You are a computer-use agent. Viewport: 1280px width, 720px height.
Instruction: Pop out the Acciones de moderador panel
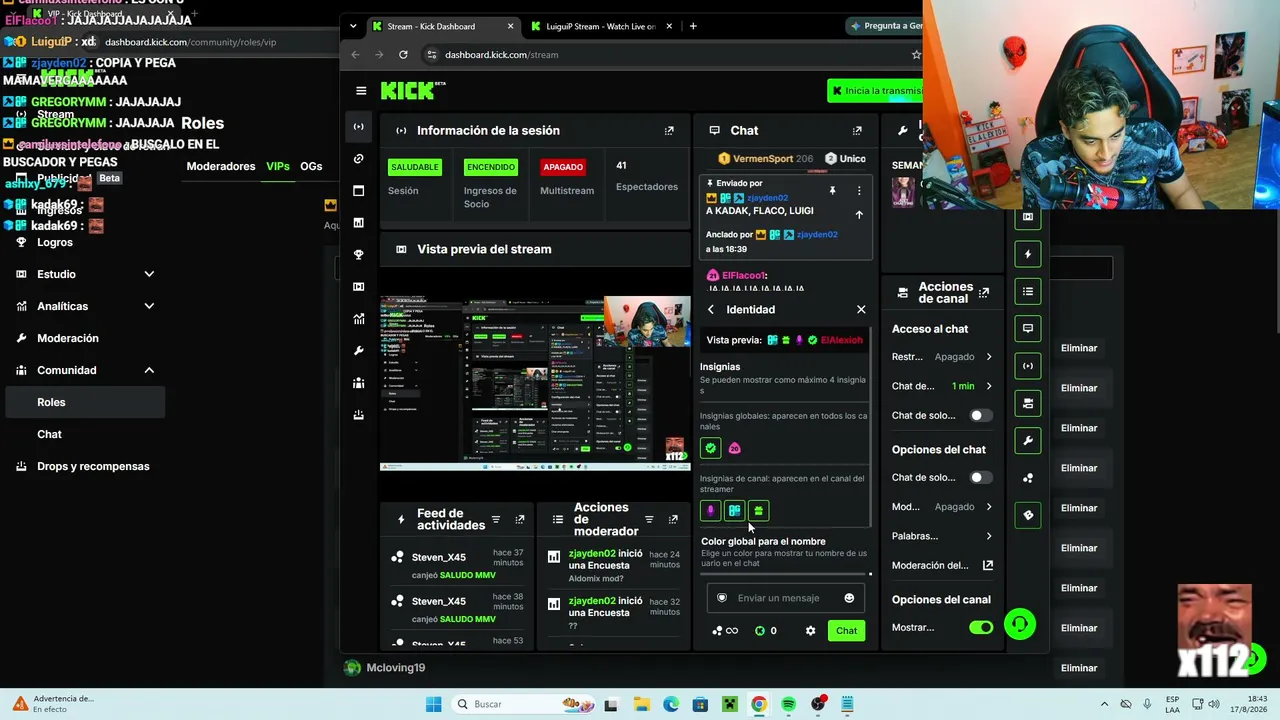pos(673,520)
